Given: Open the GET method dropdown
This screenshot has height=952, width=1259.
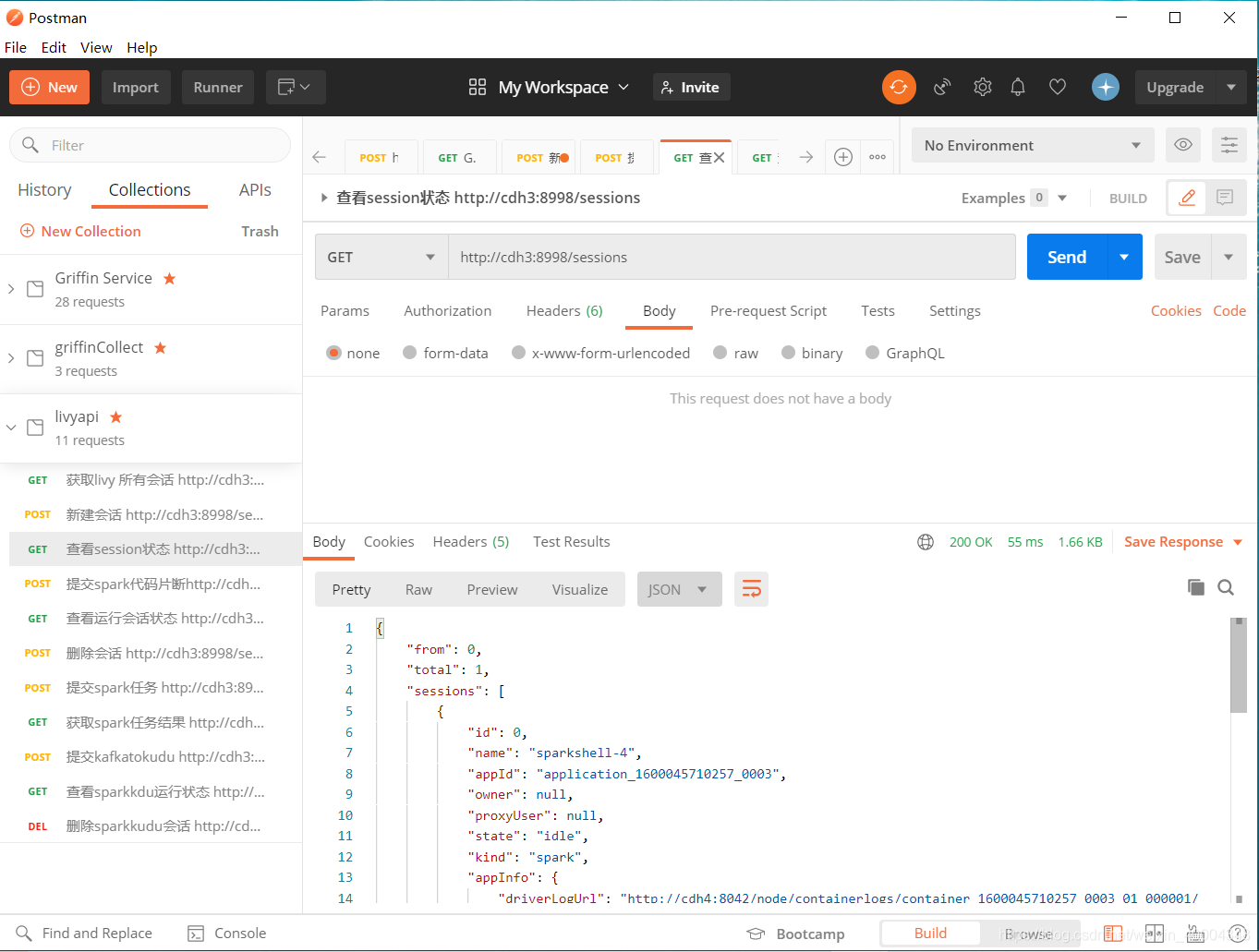Looking at the screenshot, I should click(381, 257).
